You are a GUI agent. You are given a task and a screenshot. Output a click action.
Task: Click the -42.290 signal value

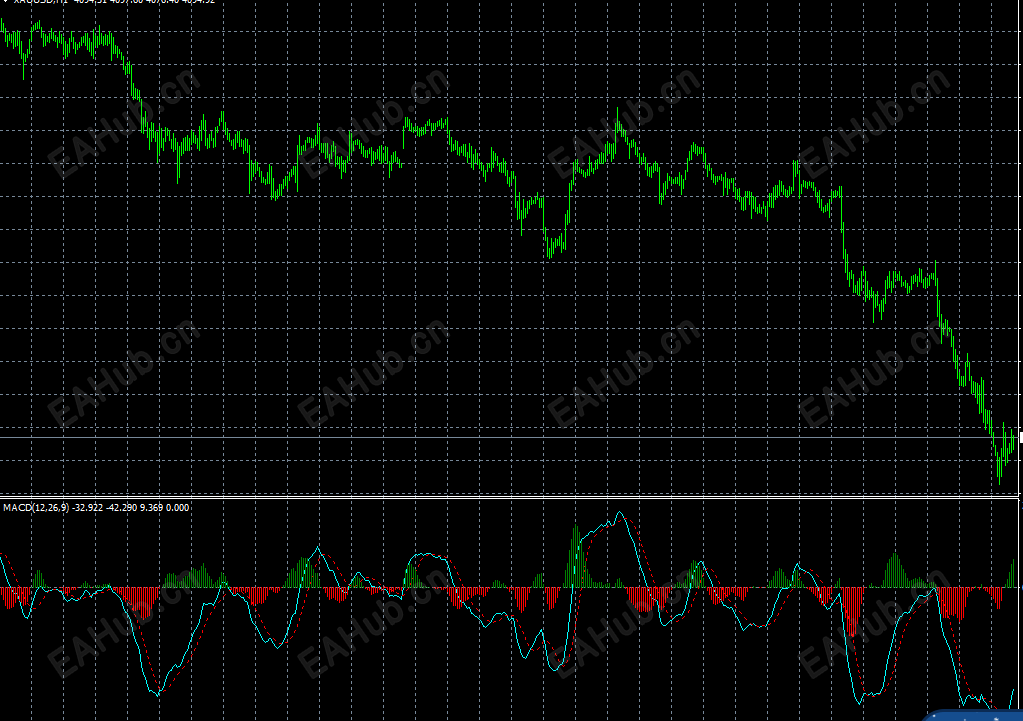click(x=121, y=508)
